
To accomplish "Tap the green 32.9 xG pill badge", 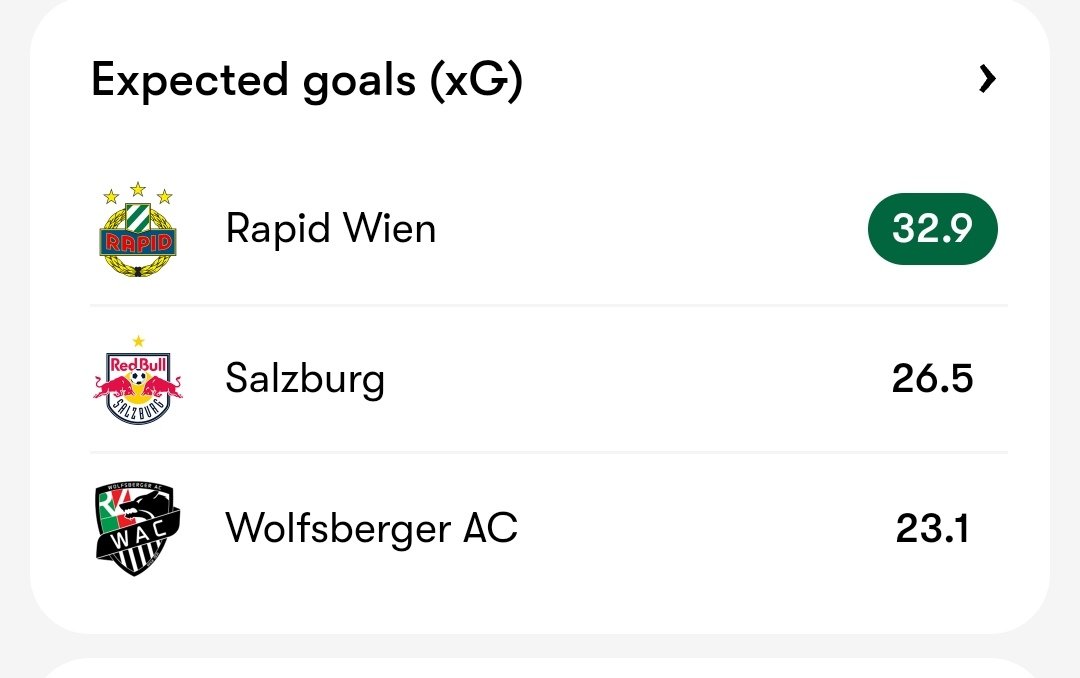I will coord(933,229).
